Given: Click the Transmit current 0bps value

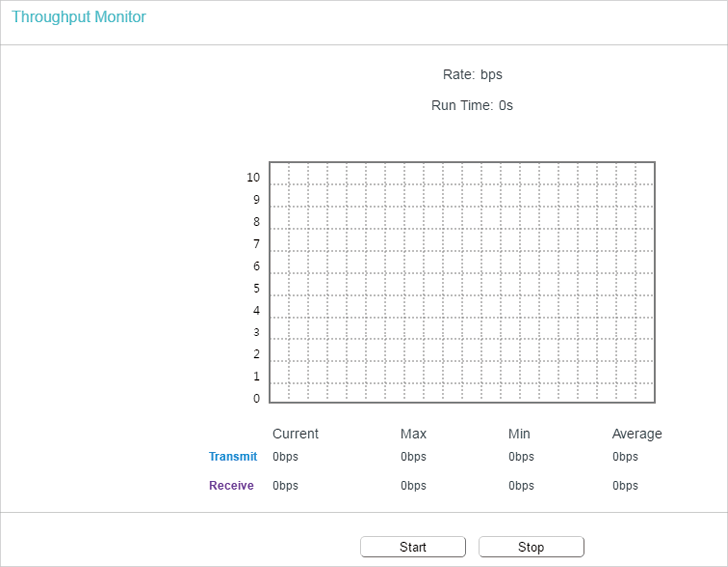Looking at the screenshot, I should (285, 456).
